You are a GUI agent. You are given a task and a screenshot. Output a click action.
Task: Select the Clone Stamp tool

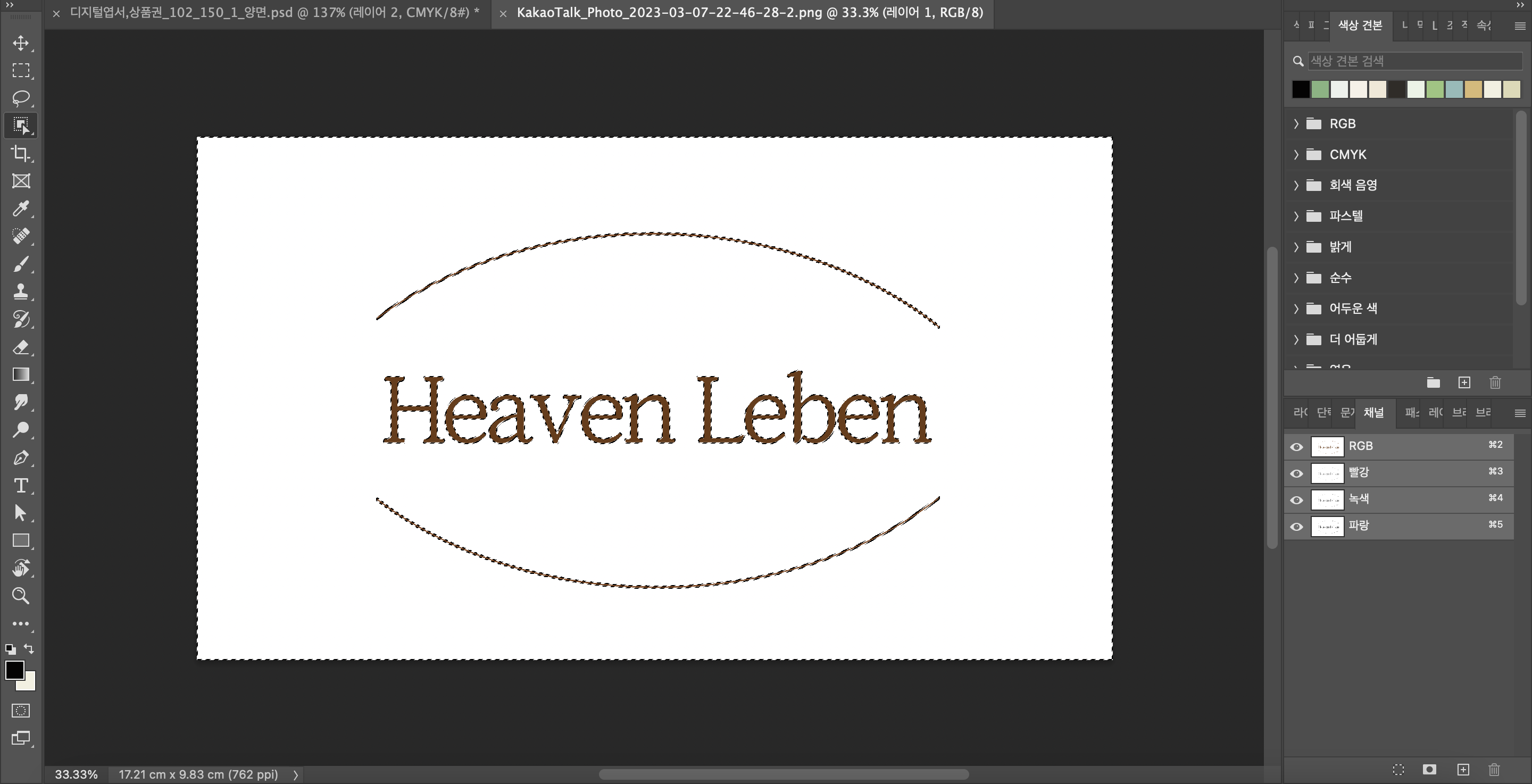(21, 291)
